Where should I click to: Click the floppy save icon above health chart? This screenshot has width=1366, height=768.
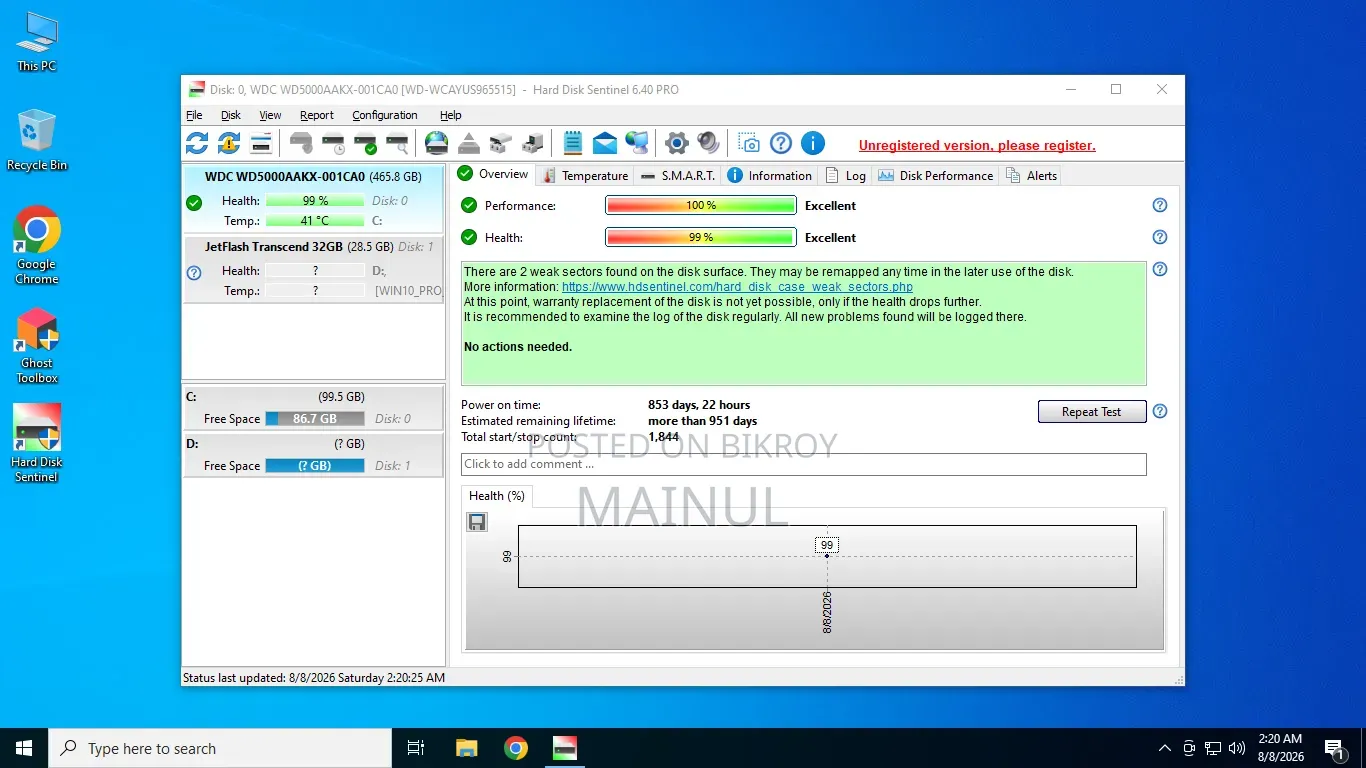477,522
